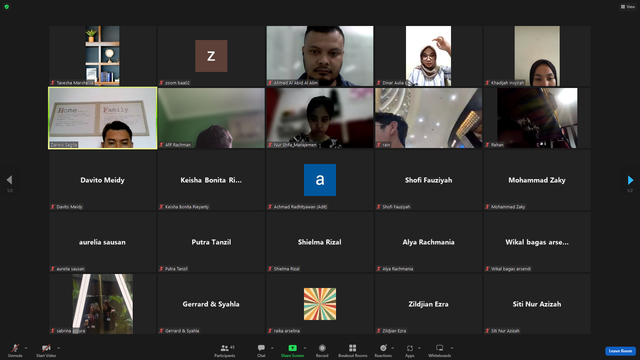Expand options arrow beside Reactions
The height and width of the screenshot is (360, 640).
click(x=393, y=348)
